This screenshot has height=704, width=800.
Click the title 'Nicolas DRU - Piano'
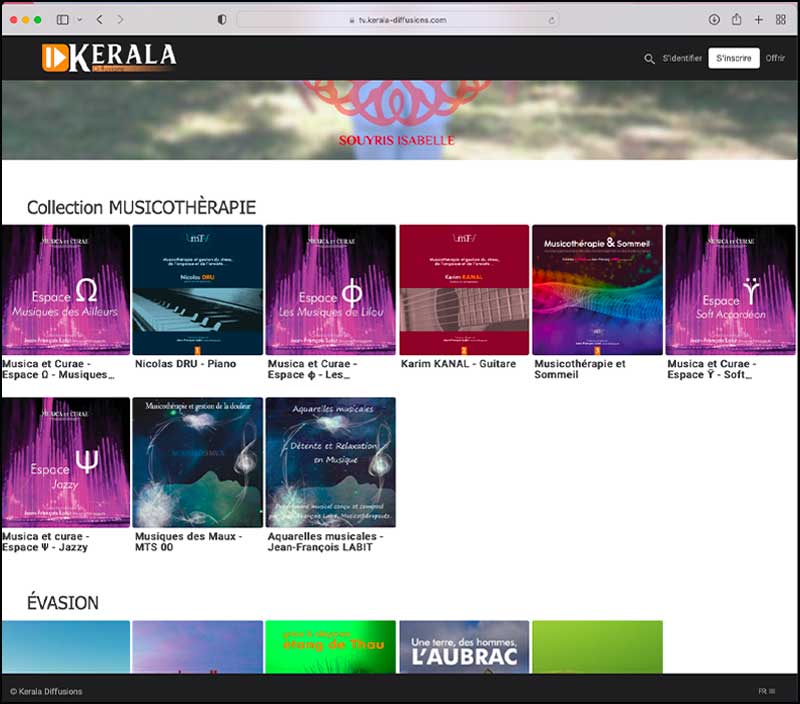point(186,364)
